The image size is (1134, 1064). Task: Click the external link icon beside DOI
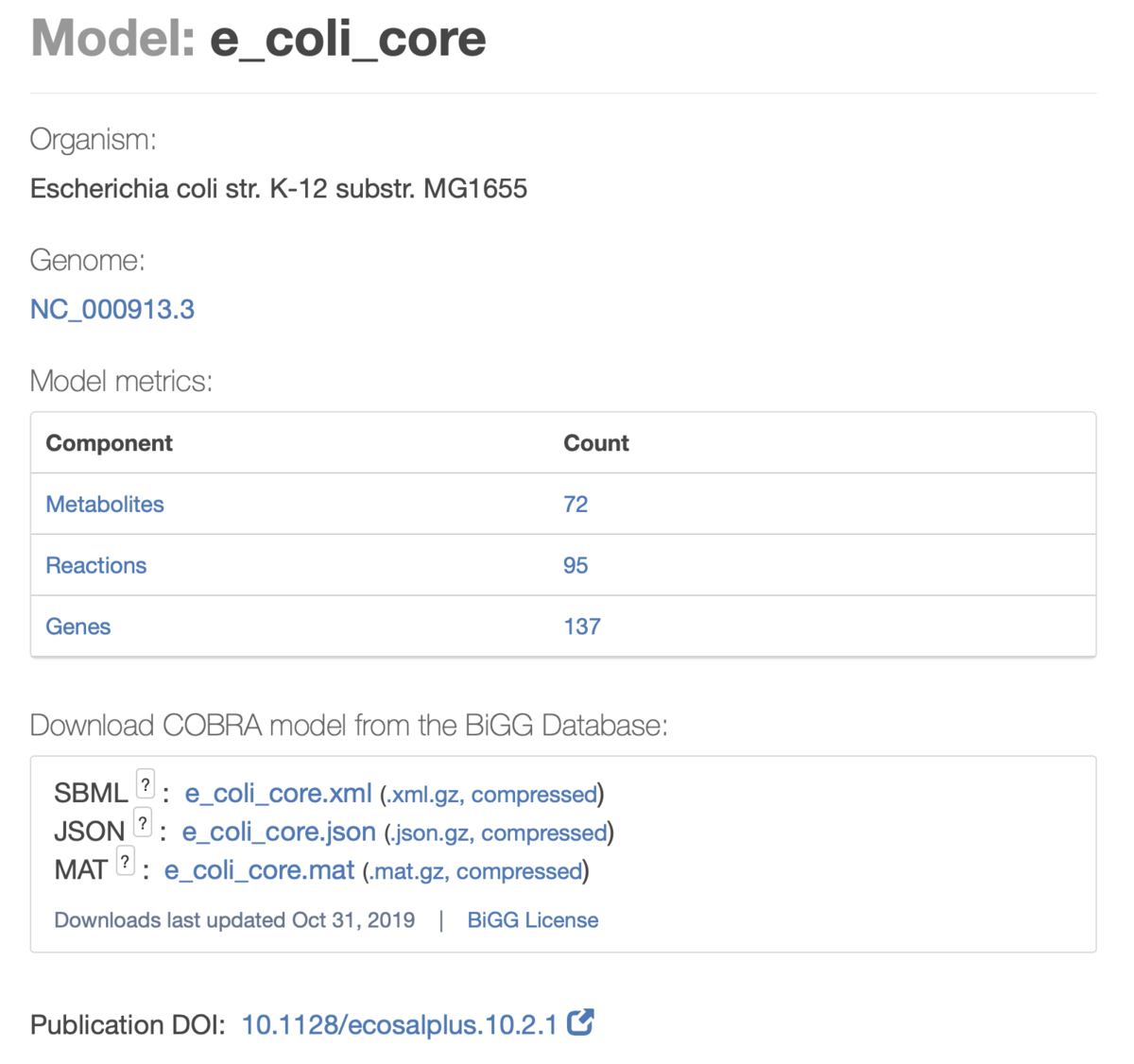[580, 1022]
